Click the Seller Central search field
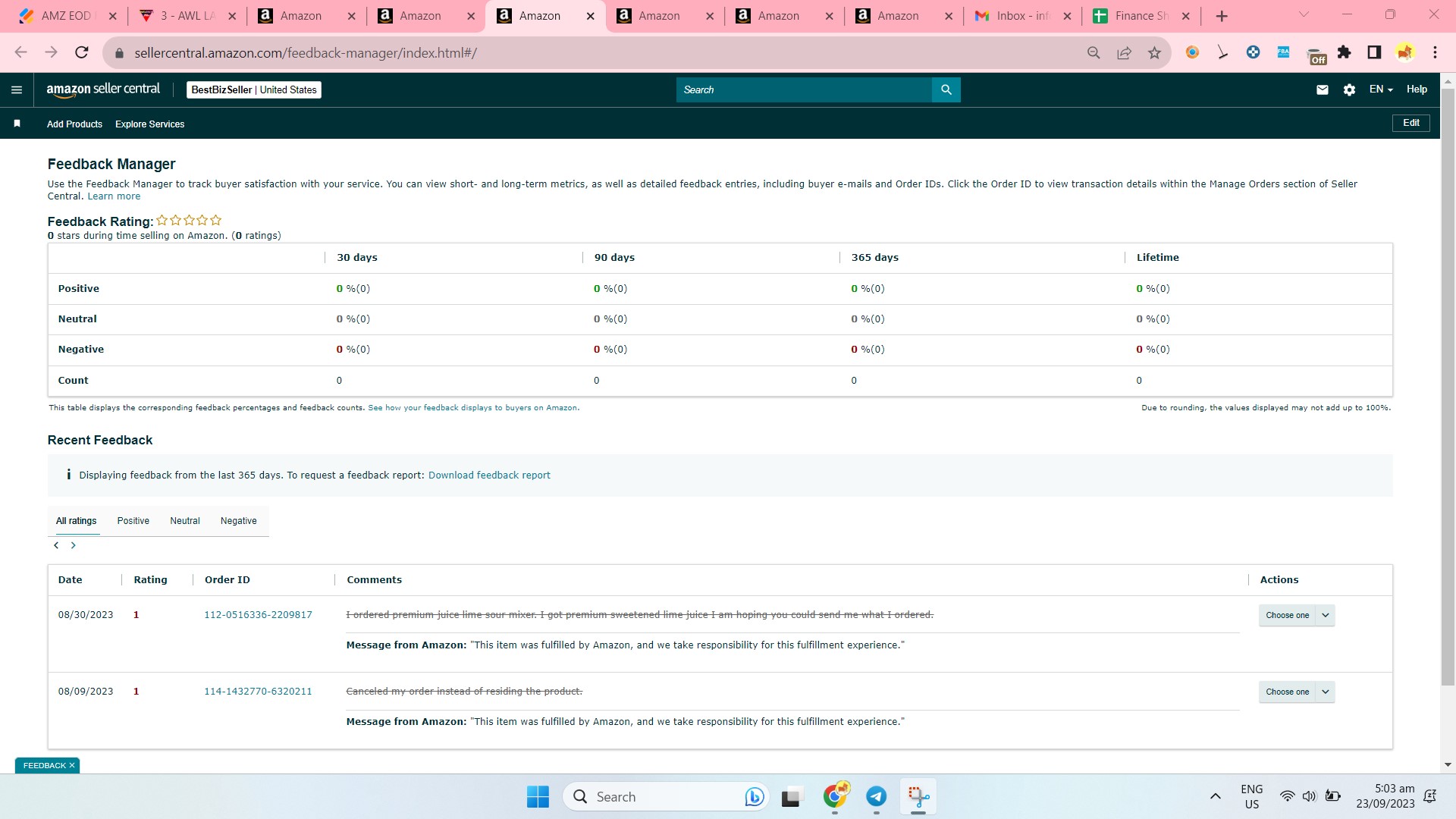This screenshot has width=1456, height=819. pos(804,89)
